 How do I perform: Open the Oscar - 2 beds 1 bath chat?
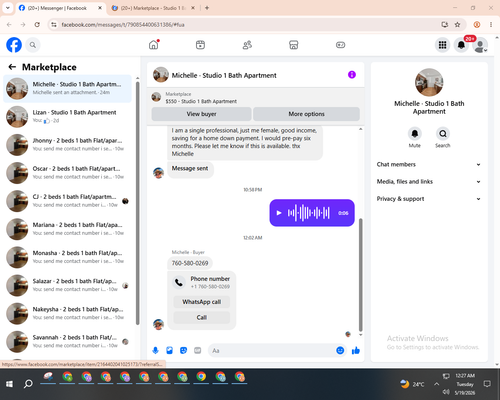coord(67,173)
